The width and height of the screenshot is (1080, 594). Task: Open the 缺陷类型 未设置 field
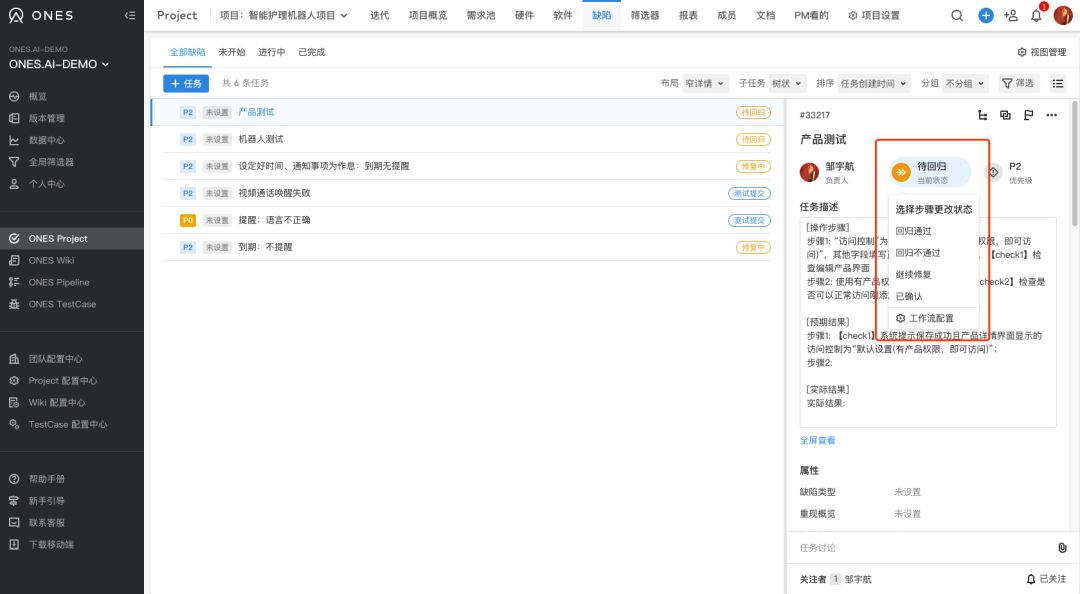click(x=907, y=492)
